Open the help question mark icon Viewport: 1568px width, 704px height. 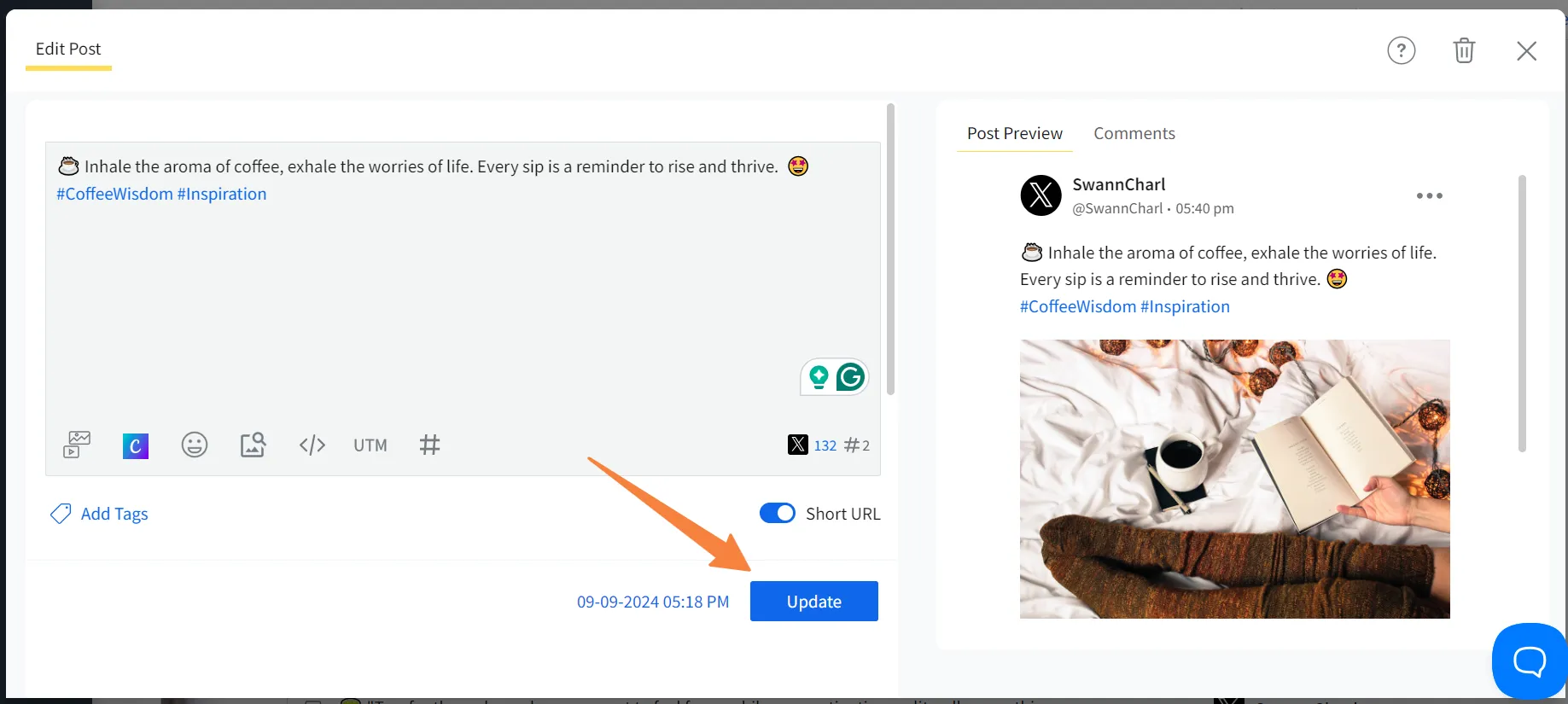1402,50
